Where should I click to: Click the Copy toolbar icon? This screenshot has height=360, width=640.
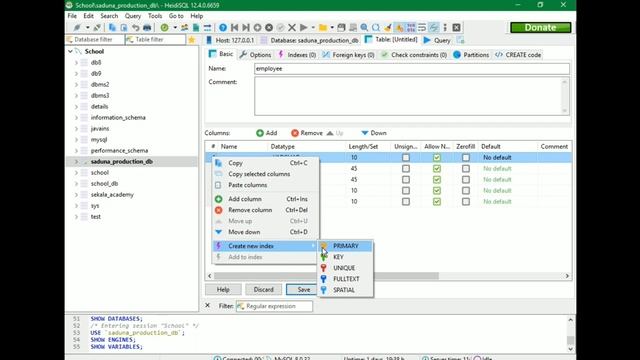tap(112, 27)
